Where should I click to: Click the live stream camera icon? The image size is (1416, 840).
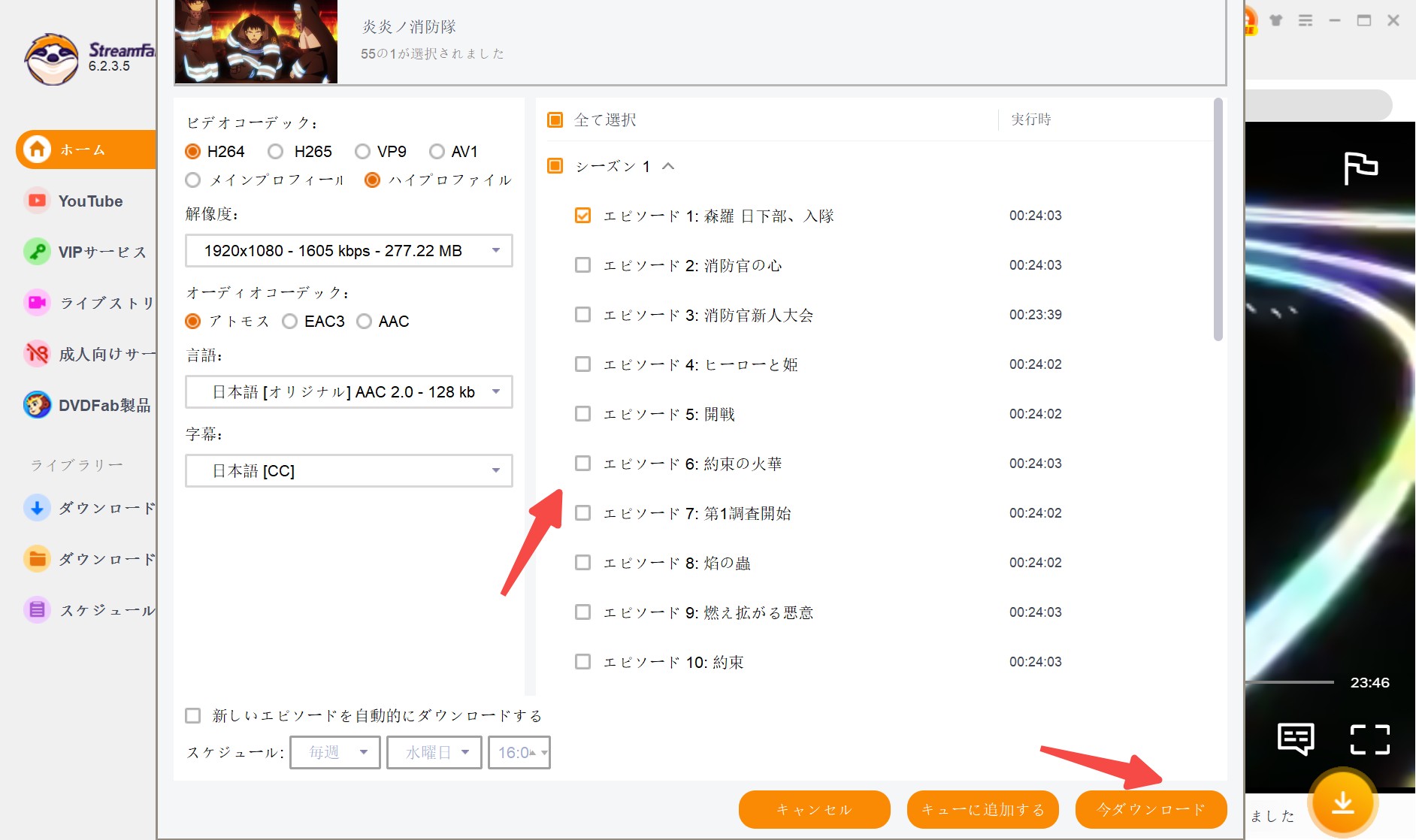point(37,302)
